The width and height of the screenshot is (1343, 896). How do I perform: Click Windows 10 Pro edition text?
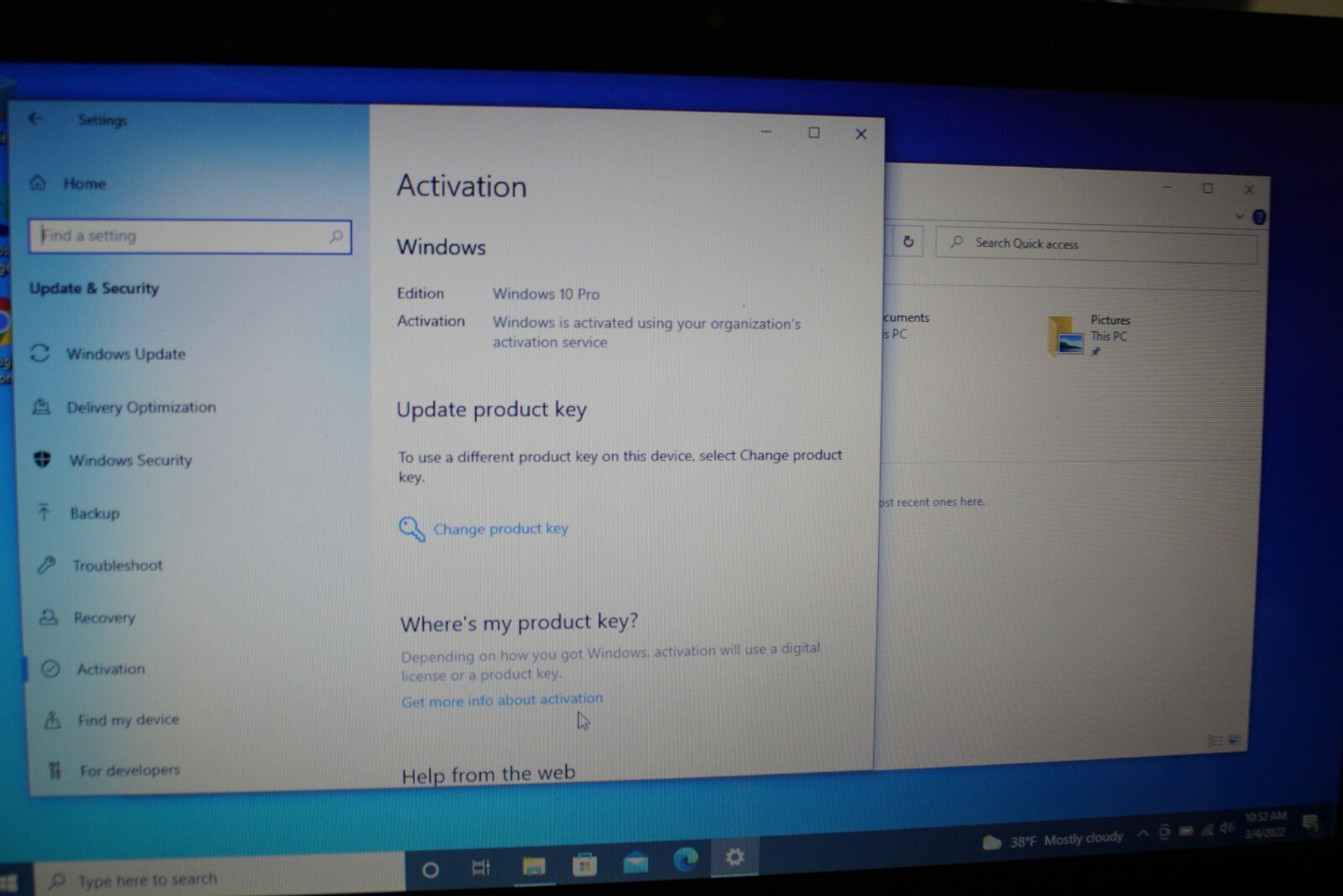(x=546, y=294)
